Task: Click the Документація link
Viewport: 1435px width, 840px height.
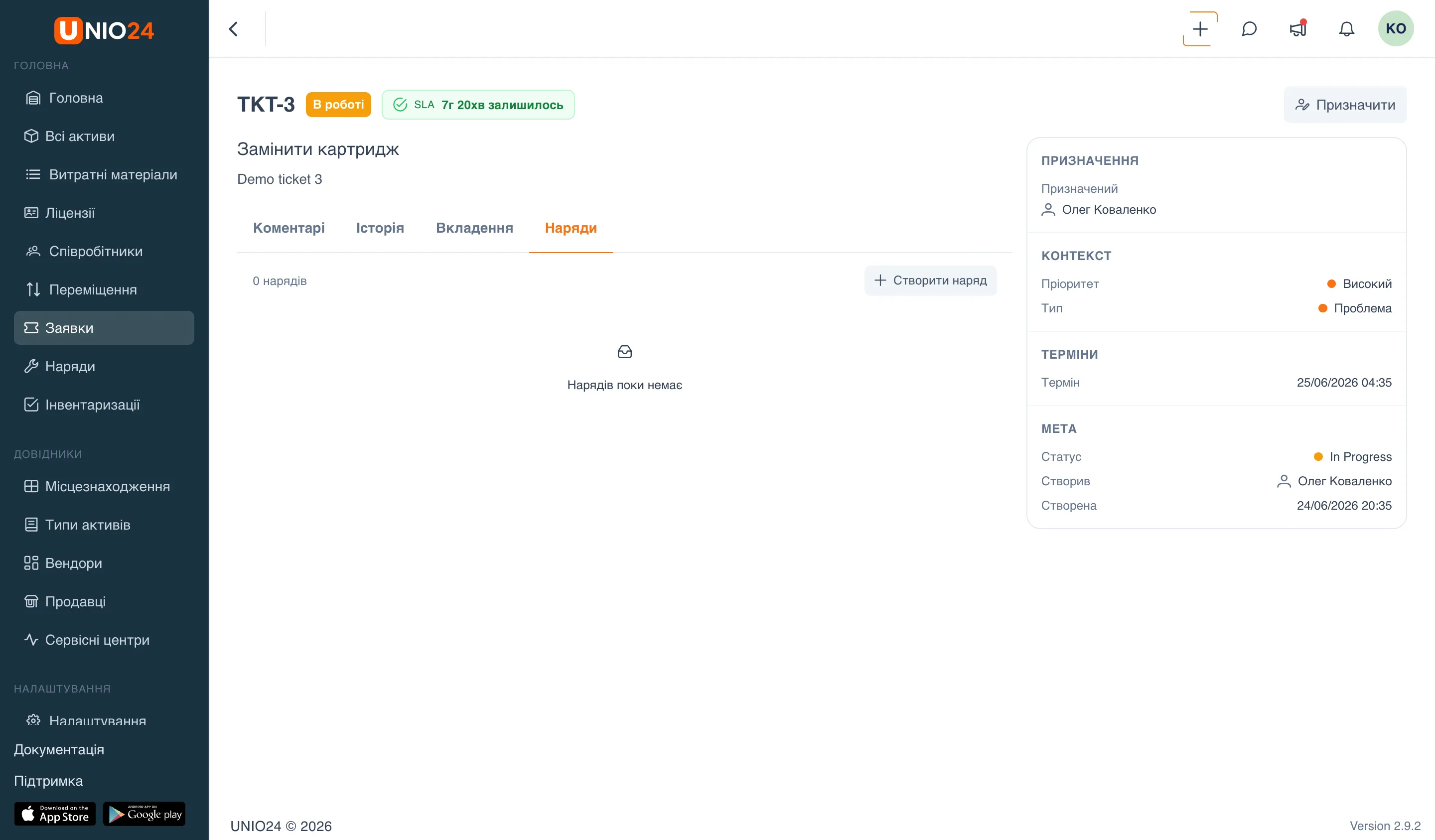Action: (x=59, y=749)
